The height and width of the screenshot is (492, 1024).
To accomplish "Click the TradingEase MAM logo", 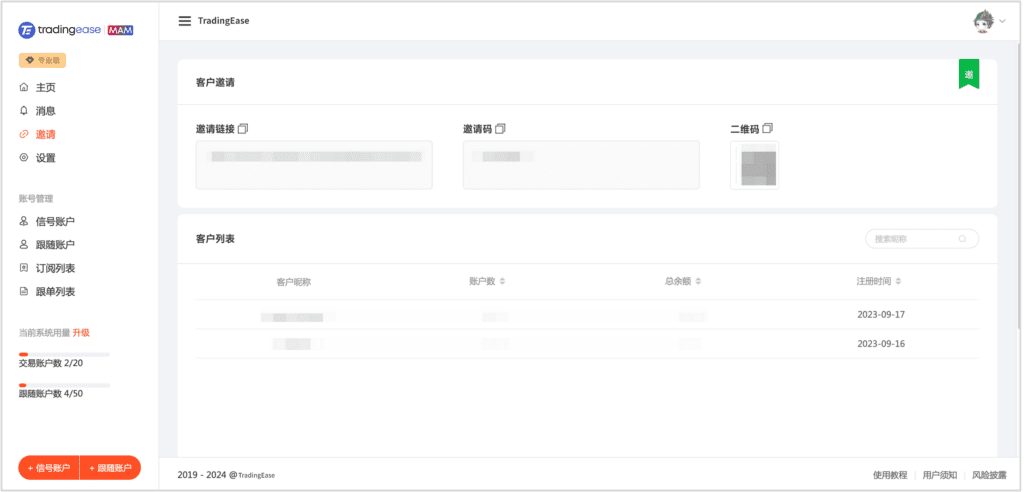I will click(x=76, y=30).
